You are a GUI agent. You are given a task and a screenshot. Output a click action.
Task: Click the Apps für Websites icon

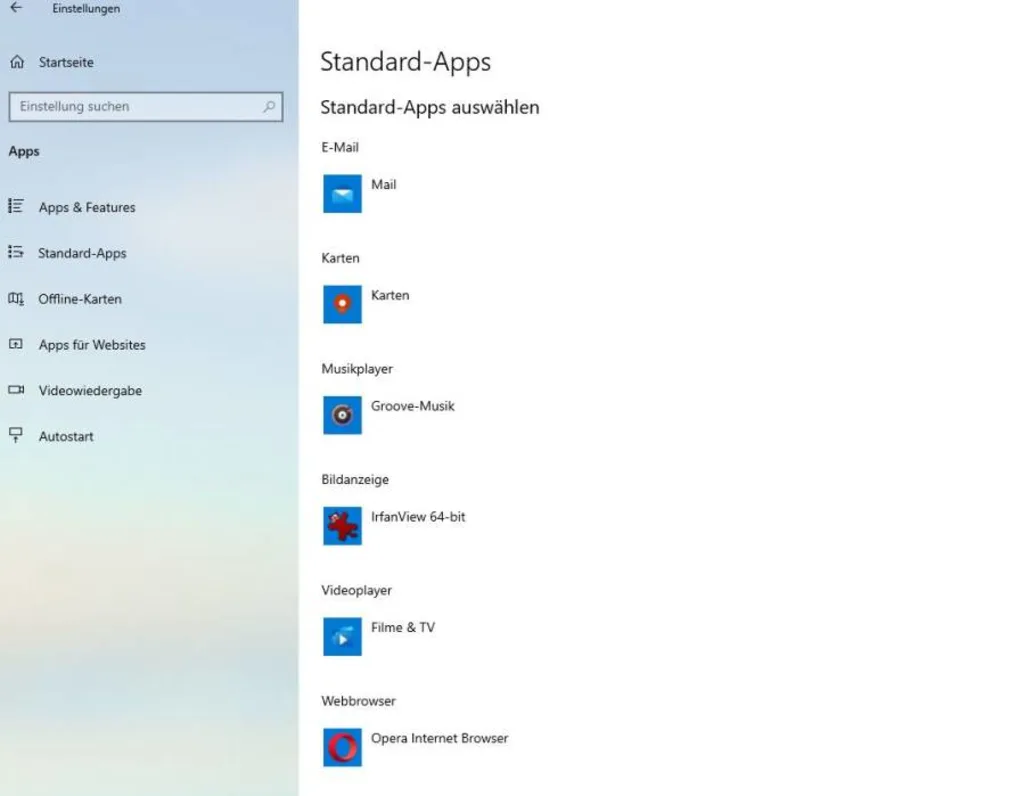[x=16, y=344]
